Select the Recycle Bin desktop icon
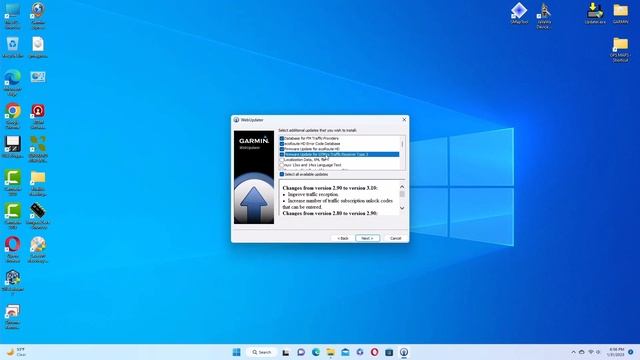This screenshot has width=640, height=360. (x=13, y=47)
